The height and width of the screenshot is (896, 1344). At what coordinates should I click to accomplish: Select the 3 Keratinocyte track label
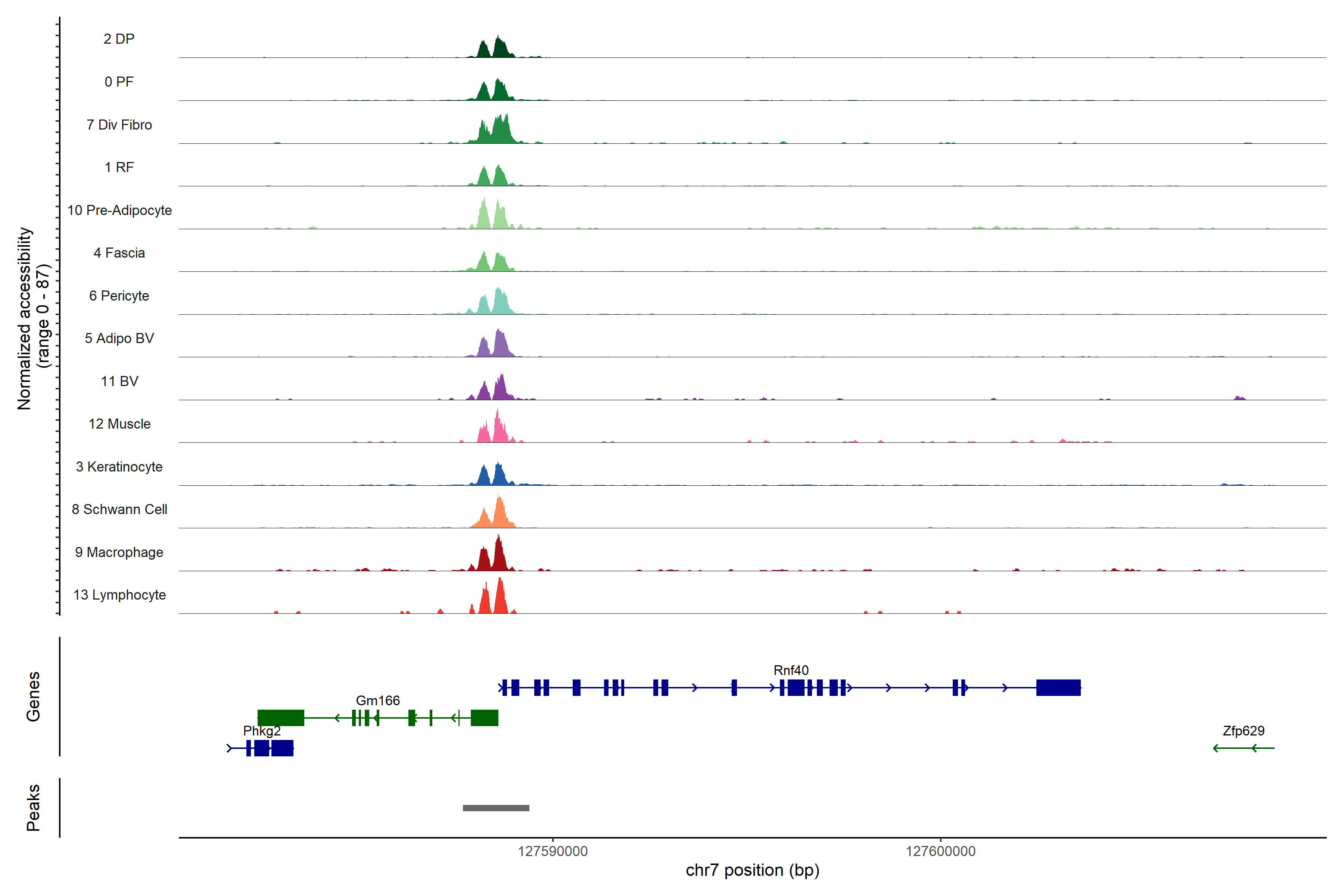point(119,467)
